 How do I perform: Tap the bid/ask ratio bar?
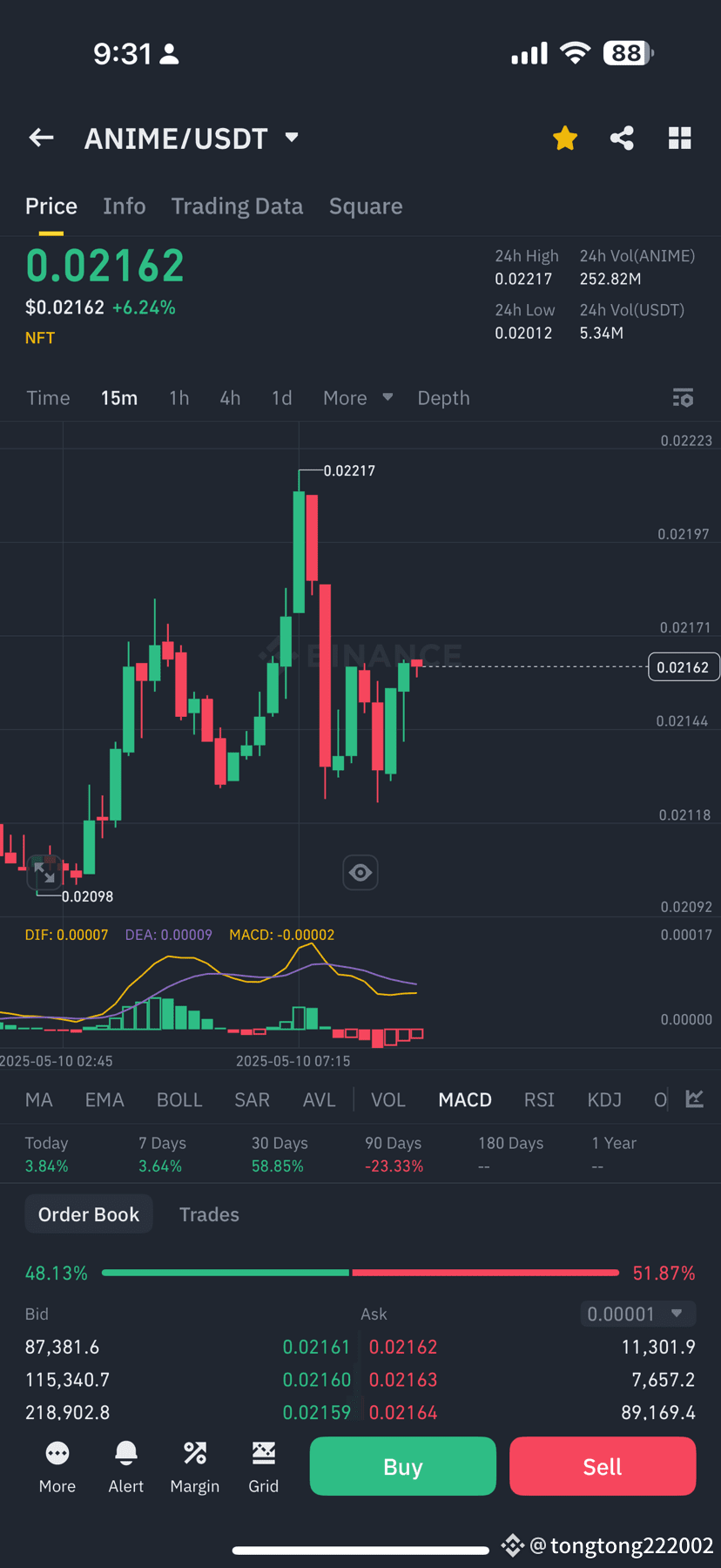(360, 1273)
